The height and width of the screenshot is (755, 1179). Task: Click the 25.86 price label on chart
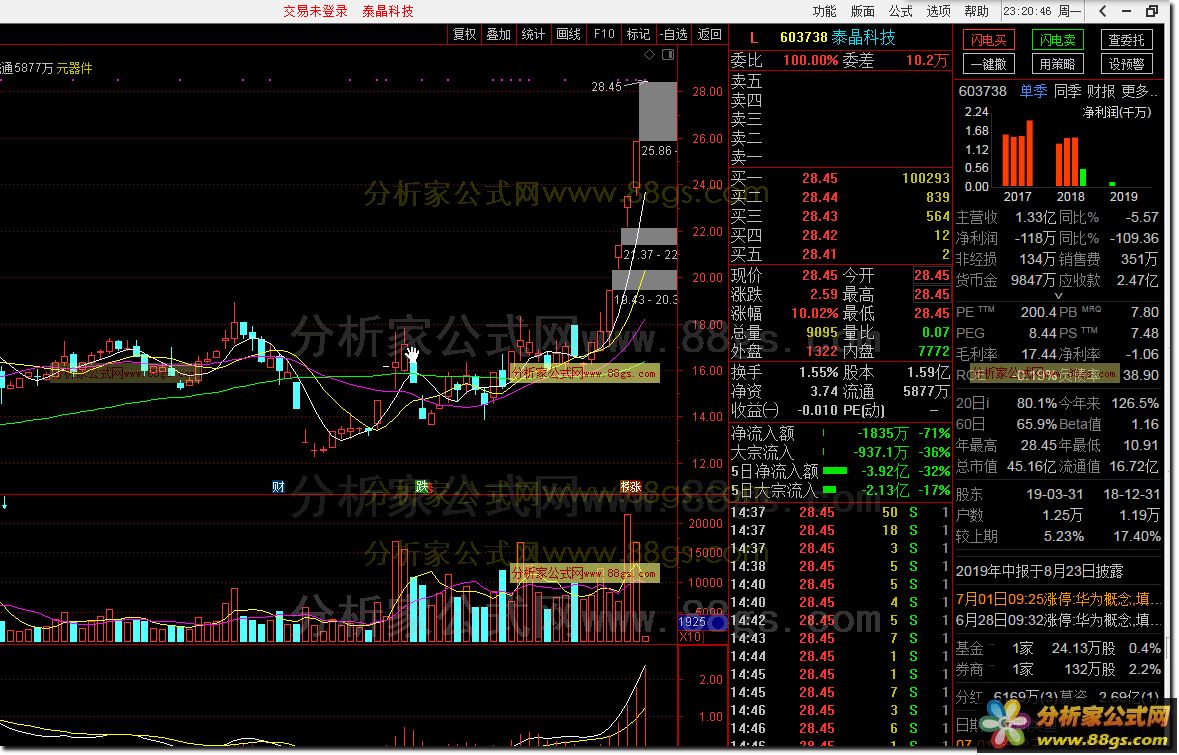pos(656,150)
